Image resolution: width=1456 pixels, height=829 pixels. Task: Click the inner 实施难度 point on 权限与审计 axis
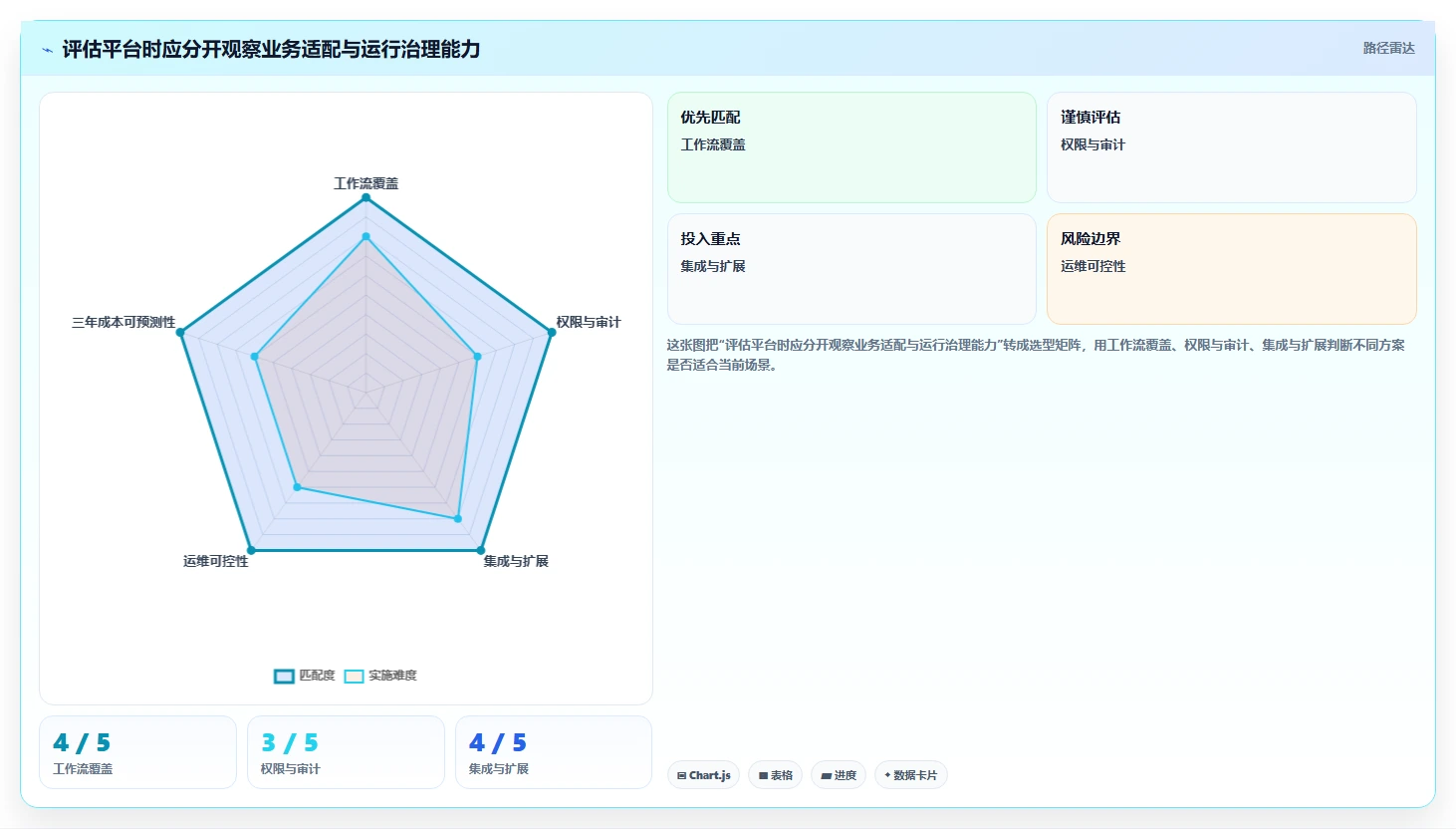(x=477, y=356)
